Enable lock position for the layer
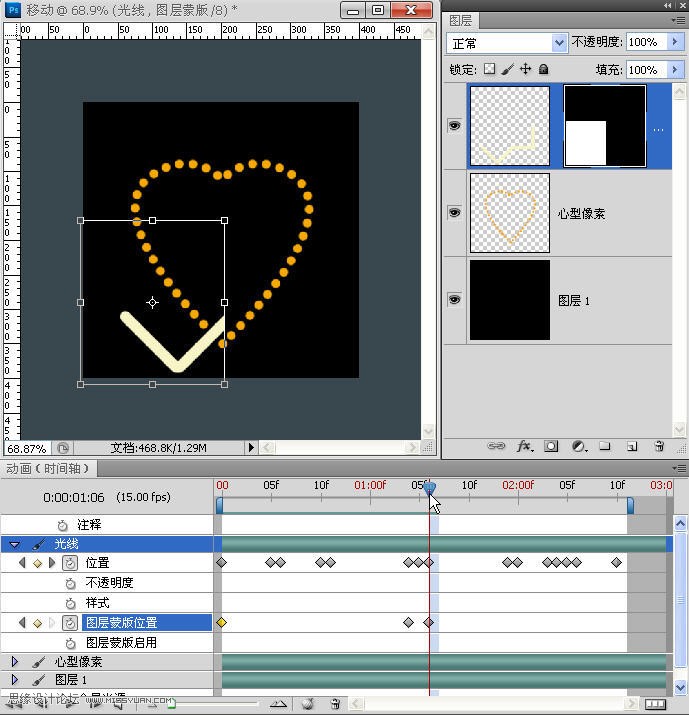The width and height of the screenshot is (689, 715). pos(525,69)
